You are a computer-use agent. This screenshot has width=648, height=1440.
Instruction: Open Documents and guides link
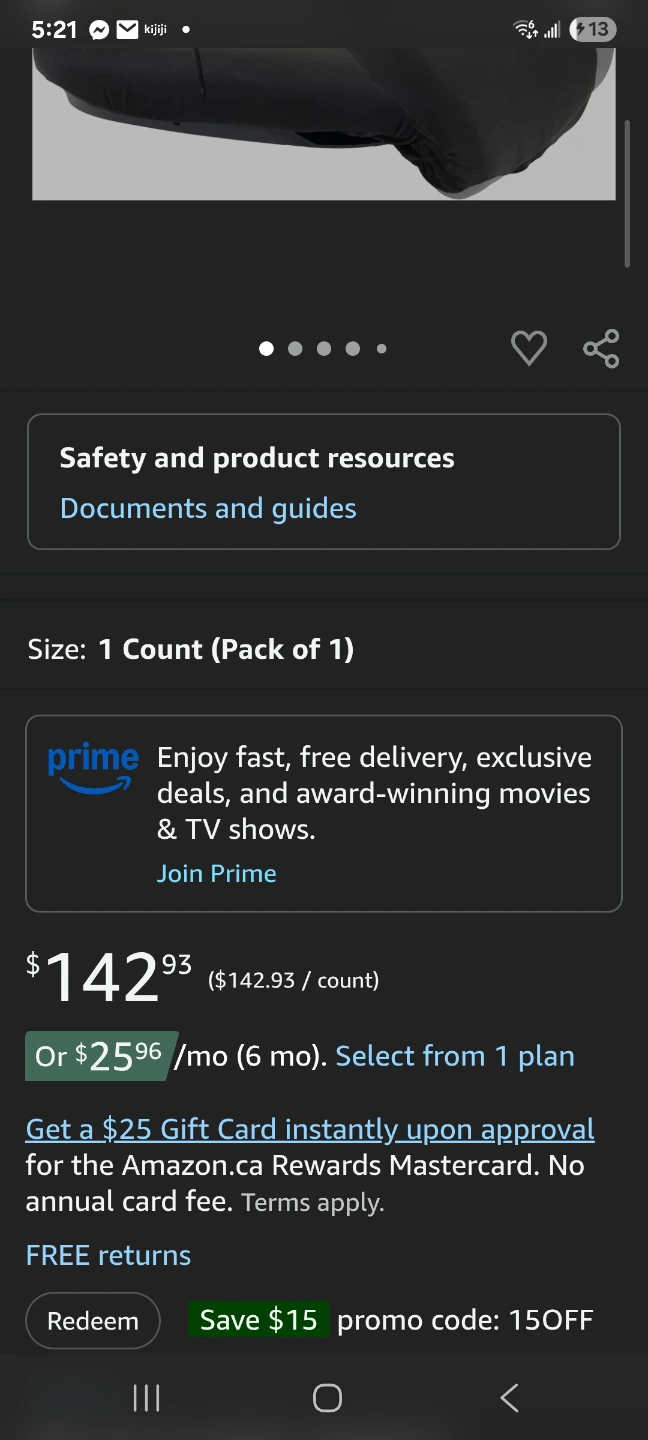coord(208,508)
